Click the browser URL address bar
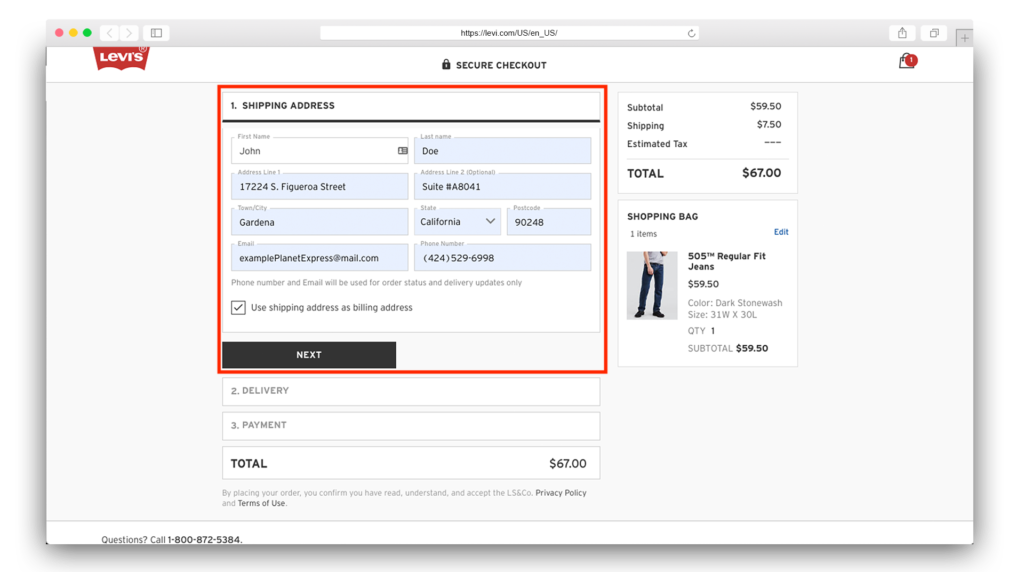Viewport: 1024px width, 572px height. pos(509,33)
